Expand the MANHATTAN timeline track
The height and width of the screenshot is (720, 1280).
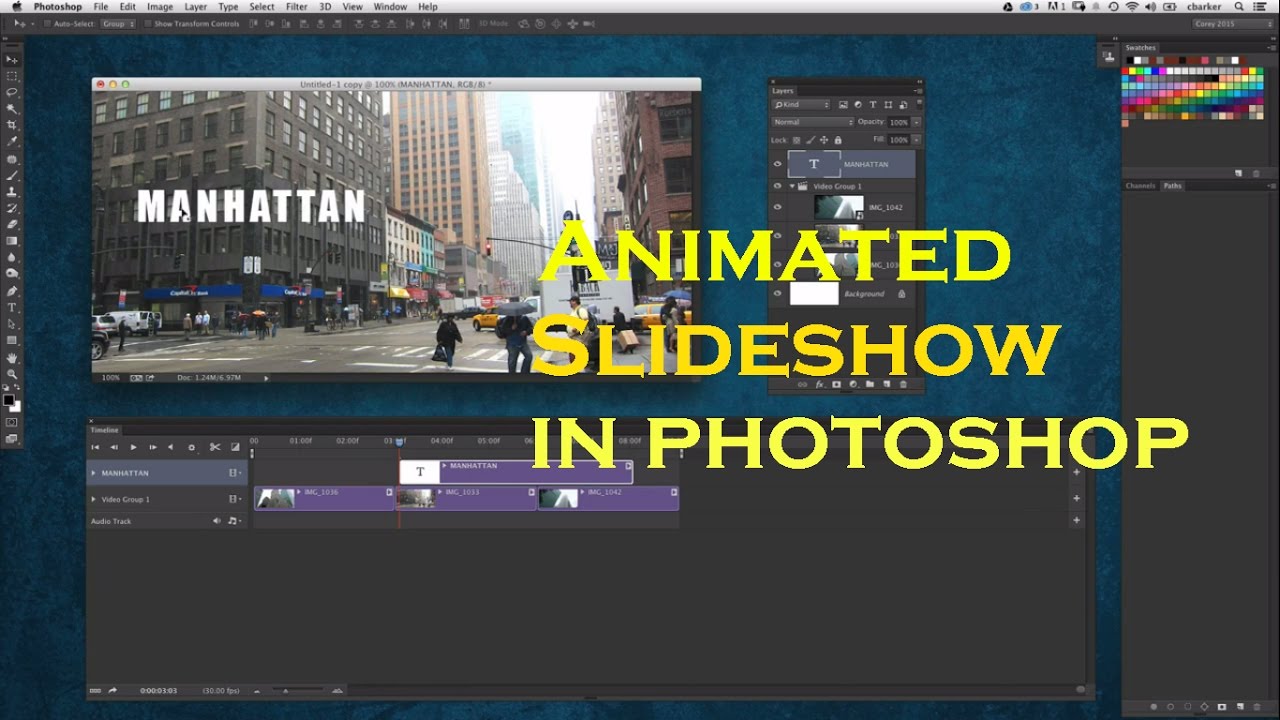(94, 473)
